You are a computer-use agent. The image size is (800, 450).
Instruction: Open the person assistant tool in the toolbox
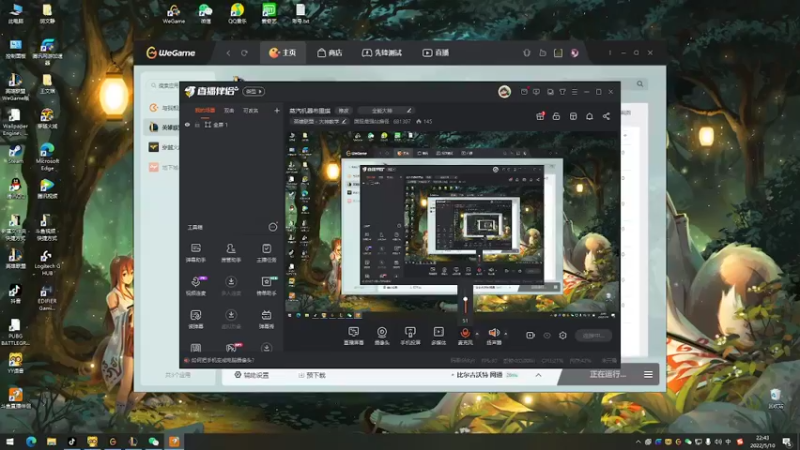[231, 253]
